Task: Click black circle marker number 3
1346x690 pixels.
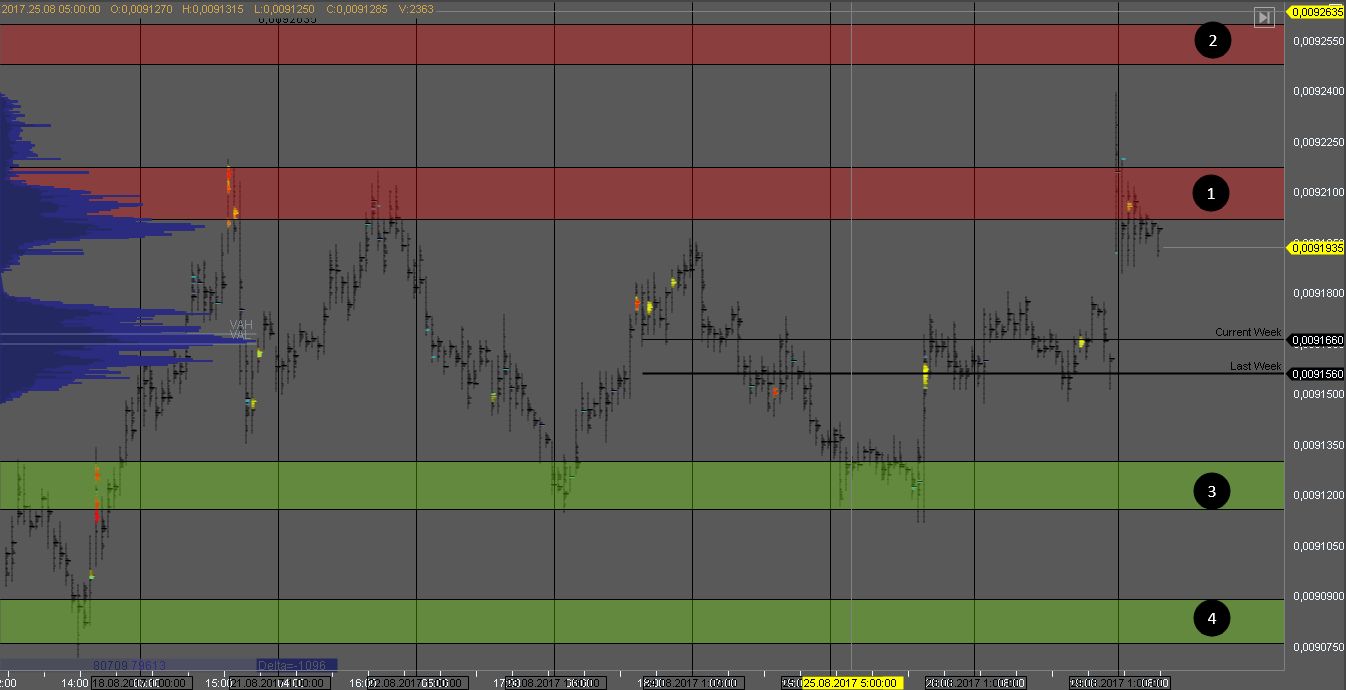Action: pyautogui.click(x=1212, y=491)
